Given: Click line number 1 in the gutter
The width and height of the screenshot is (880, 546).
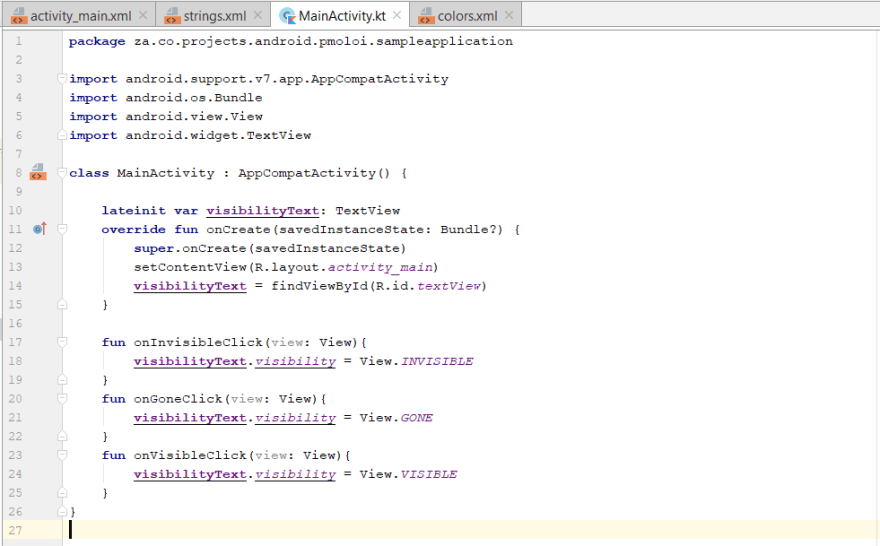Looking at the screenshot, I should point(19,41).
